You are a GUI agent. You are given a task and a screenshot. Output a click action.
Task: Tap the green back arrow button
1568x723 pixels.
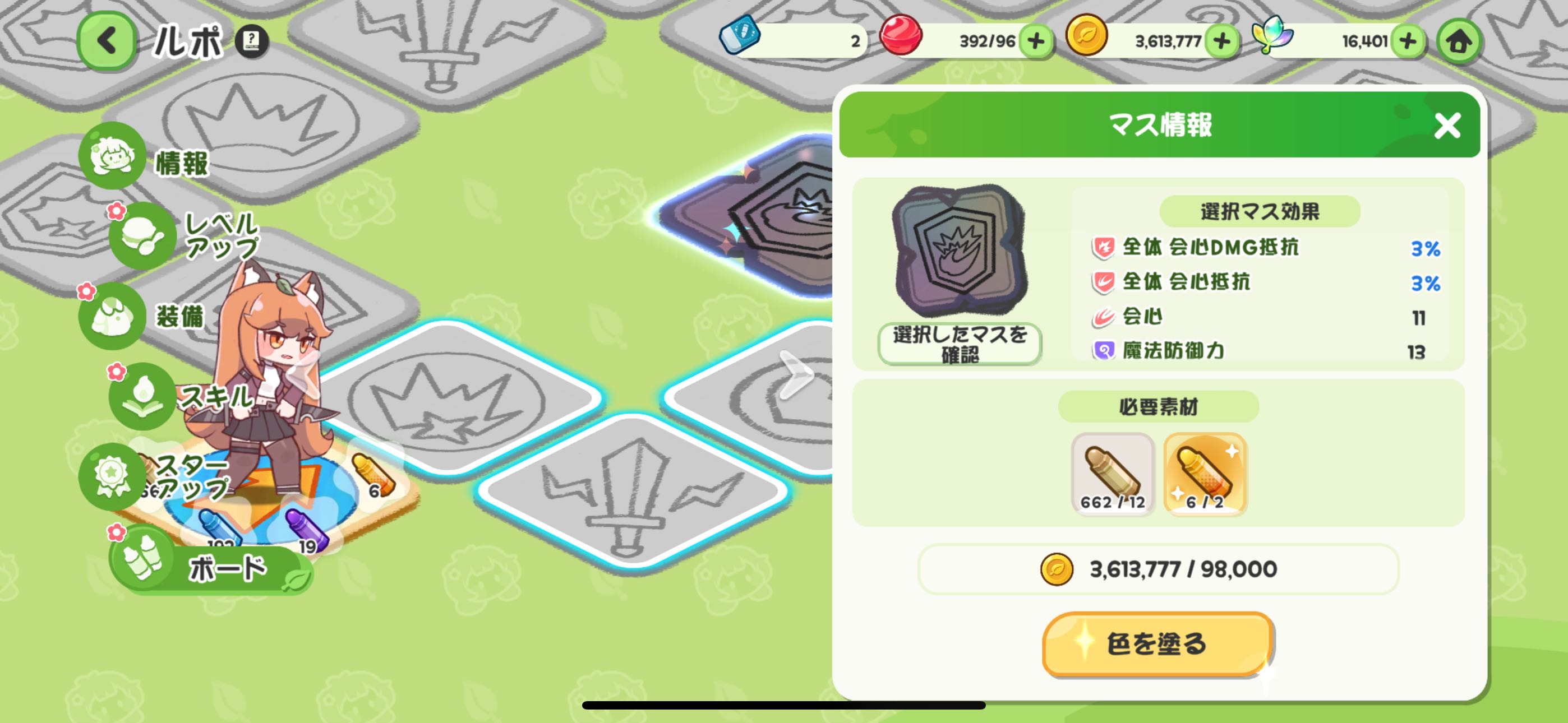coord(107,41)
